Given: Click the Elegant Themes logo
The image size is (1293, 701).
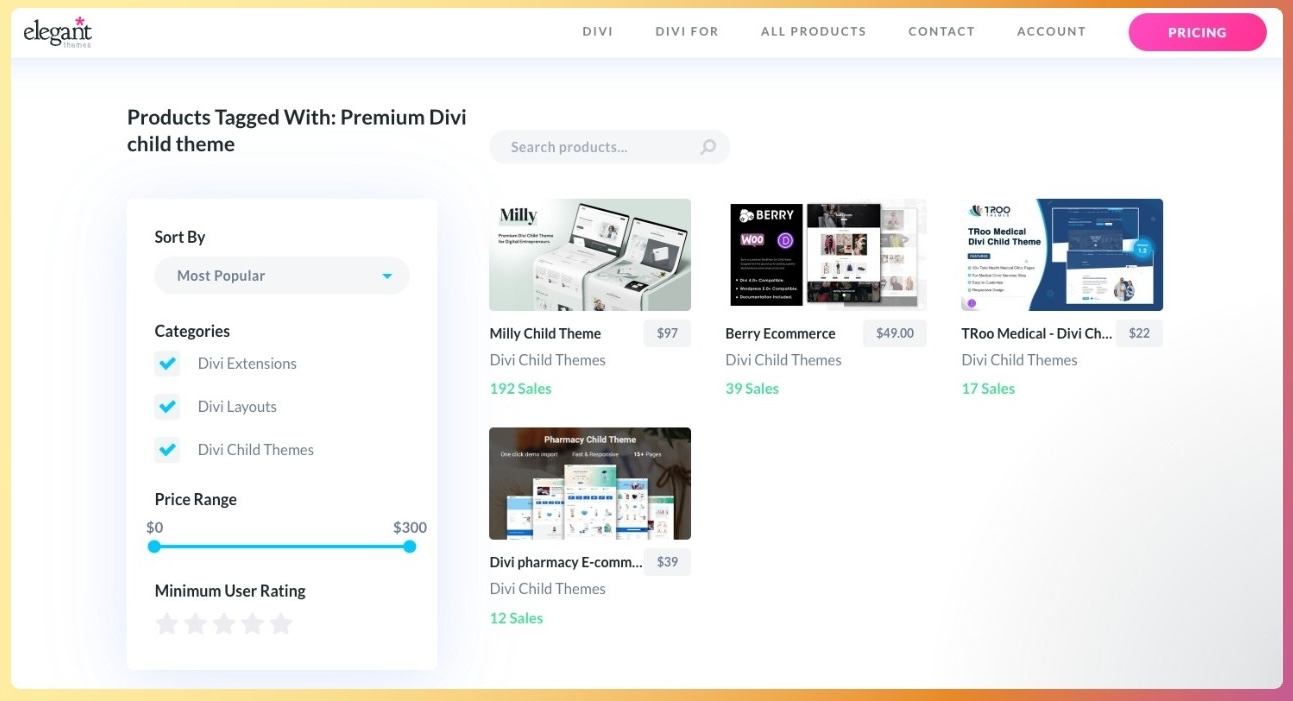Looking at the screenshot, I should coord(58,32).
